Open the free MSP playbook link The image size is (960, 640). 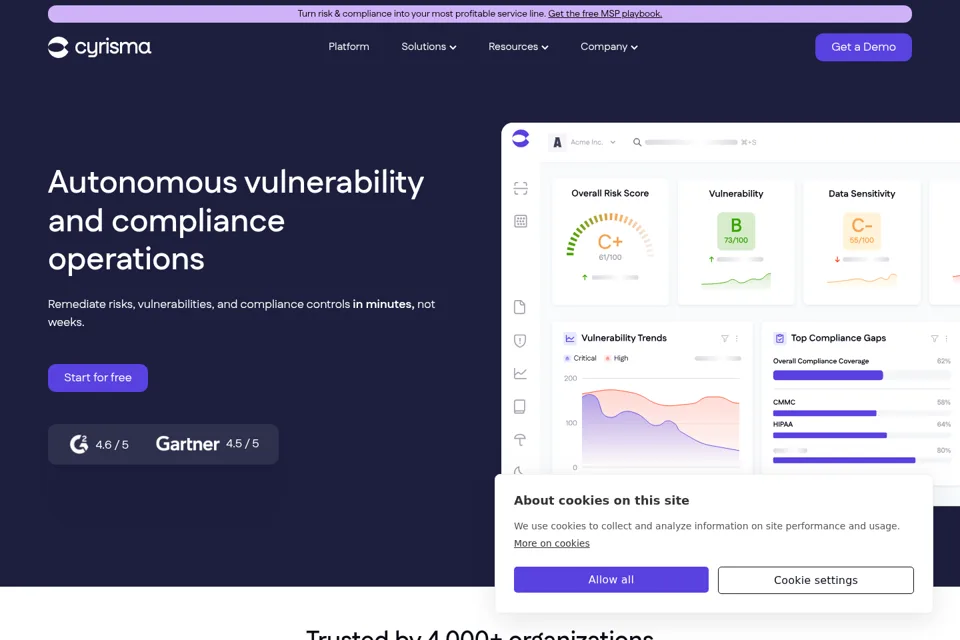pos(605,13)
